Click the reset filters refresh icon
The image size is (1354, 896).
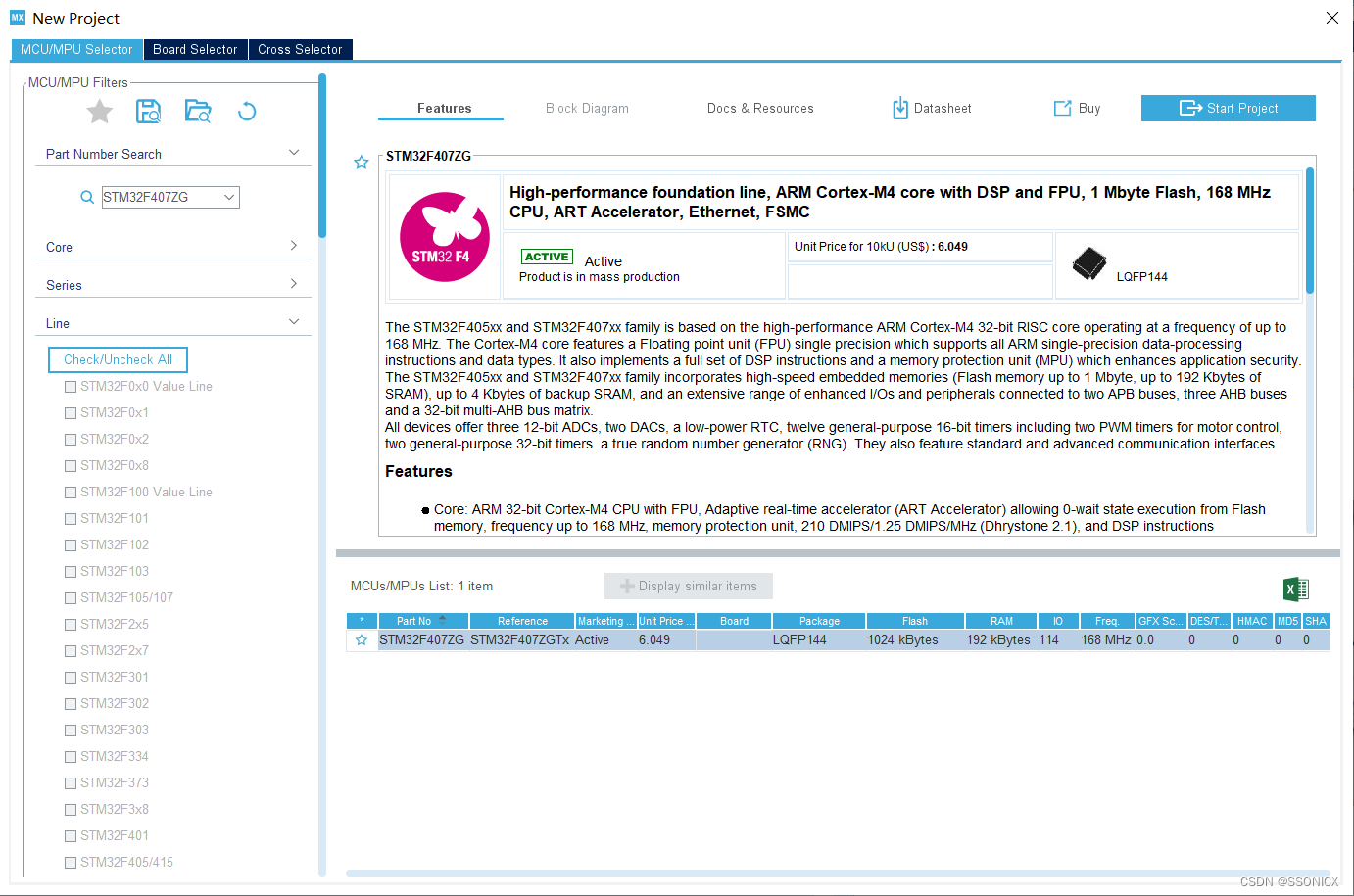point(247,112)
